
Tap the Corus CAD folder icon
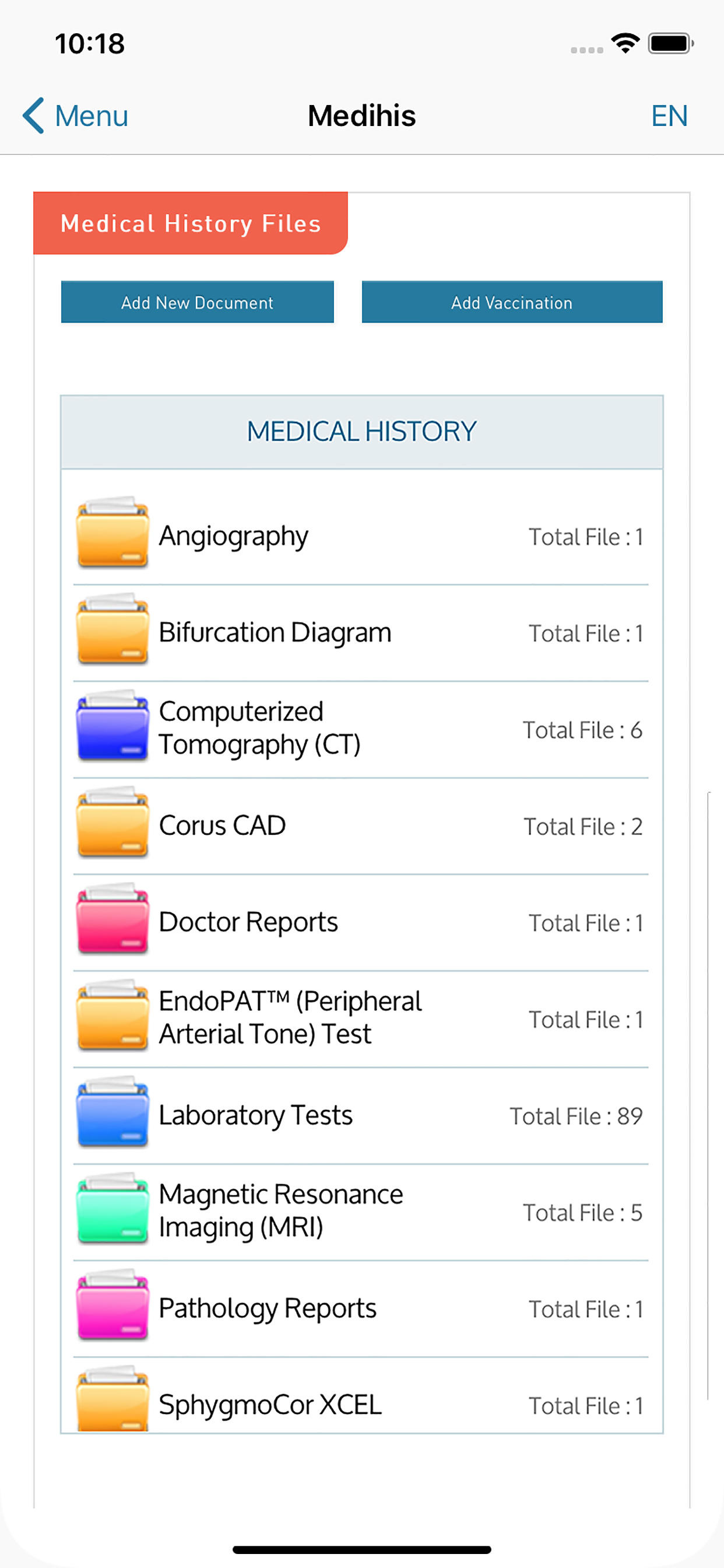click(x=113, y=824)
